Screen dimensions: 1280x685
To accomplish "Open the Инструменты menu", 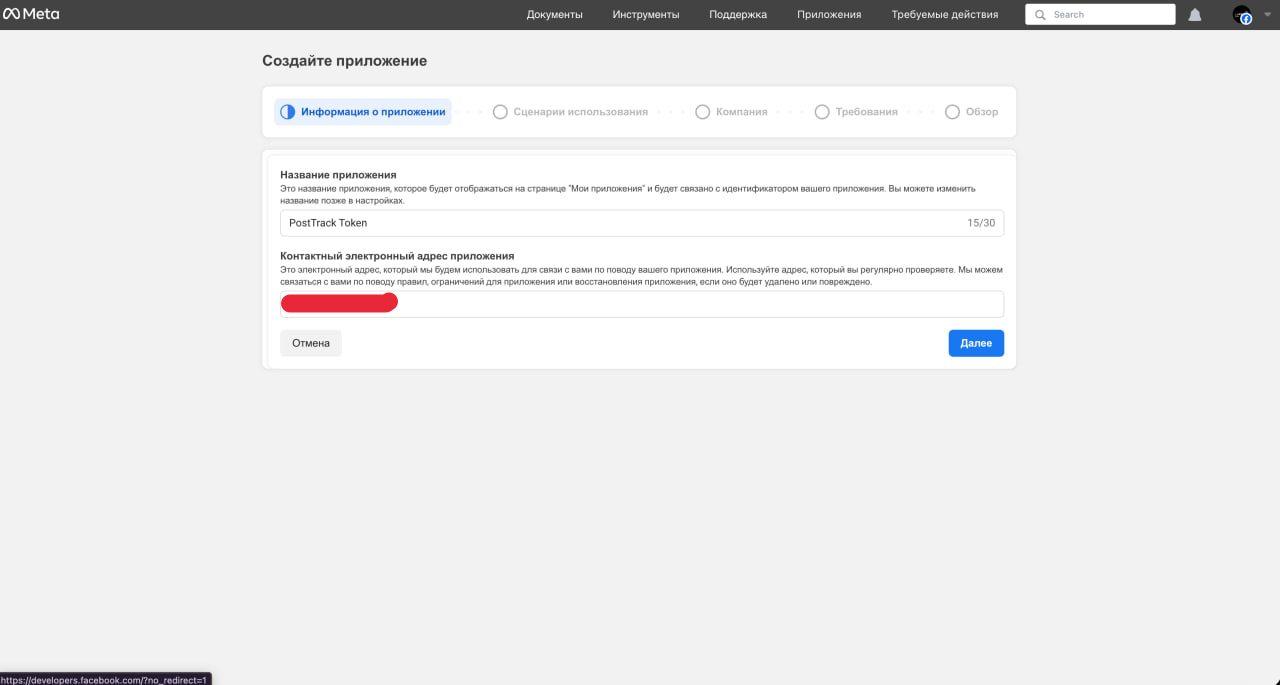I will [x=645, y=14].
